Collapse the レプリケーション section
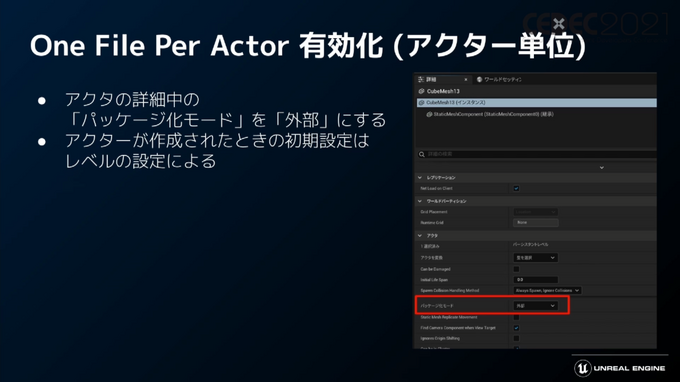680x382 pixels. tap(420, 177)
